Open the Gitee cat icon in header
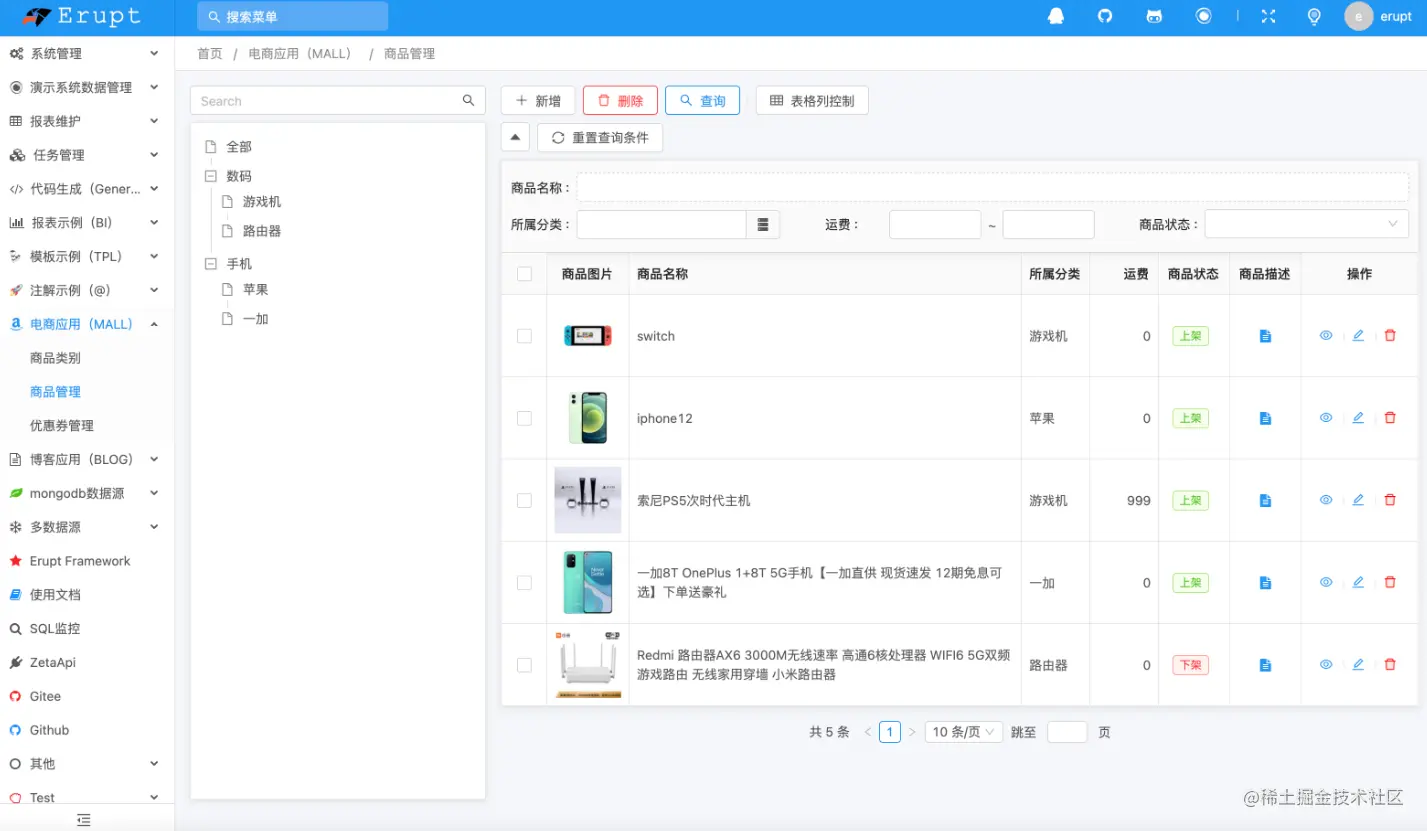 click(1154, 16)
